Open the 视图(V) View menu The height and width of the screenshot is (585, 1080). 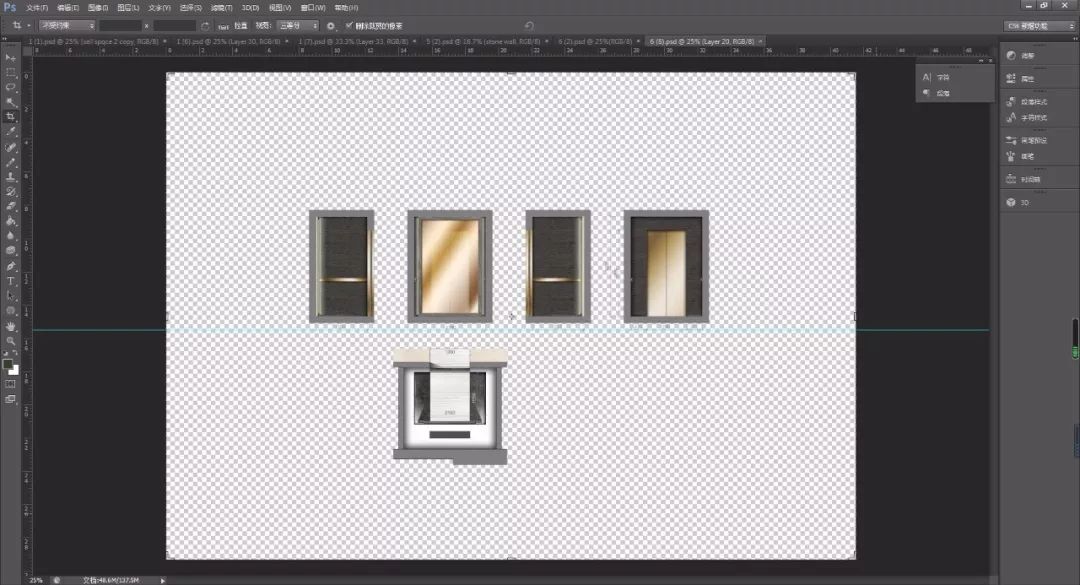click(280, 8)
